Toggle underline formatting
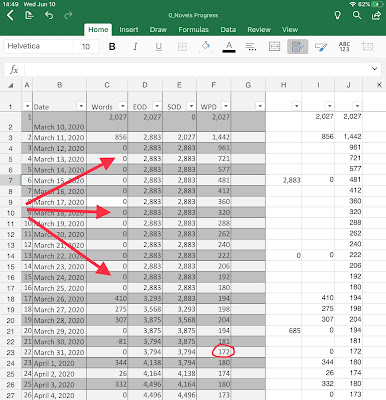The width and height of the screenshot is (386, 400). pos(159,47)
